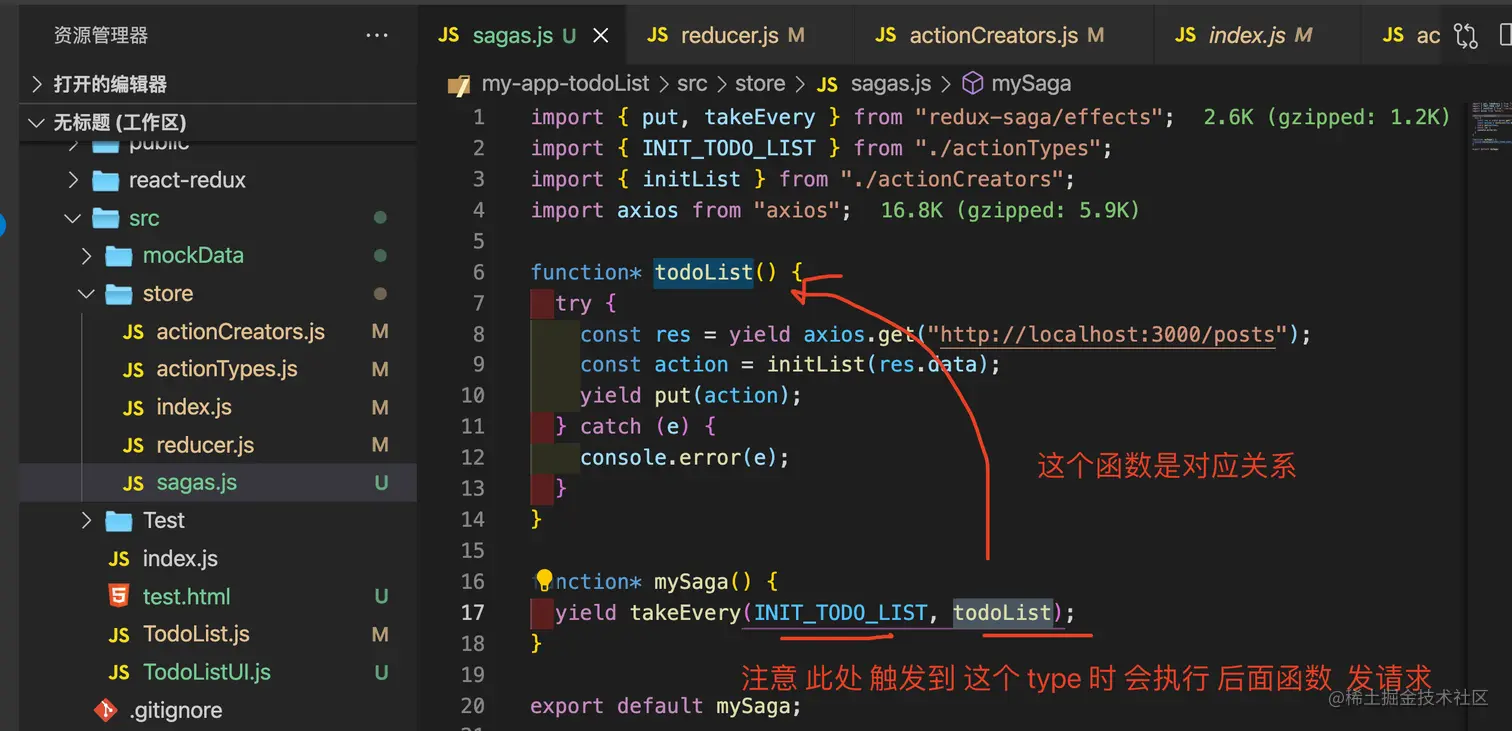Click the JS icon in breadcrumb path
1512x731 pixels.
click(827, 84)
